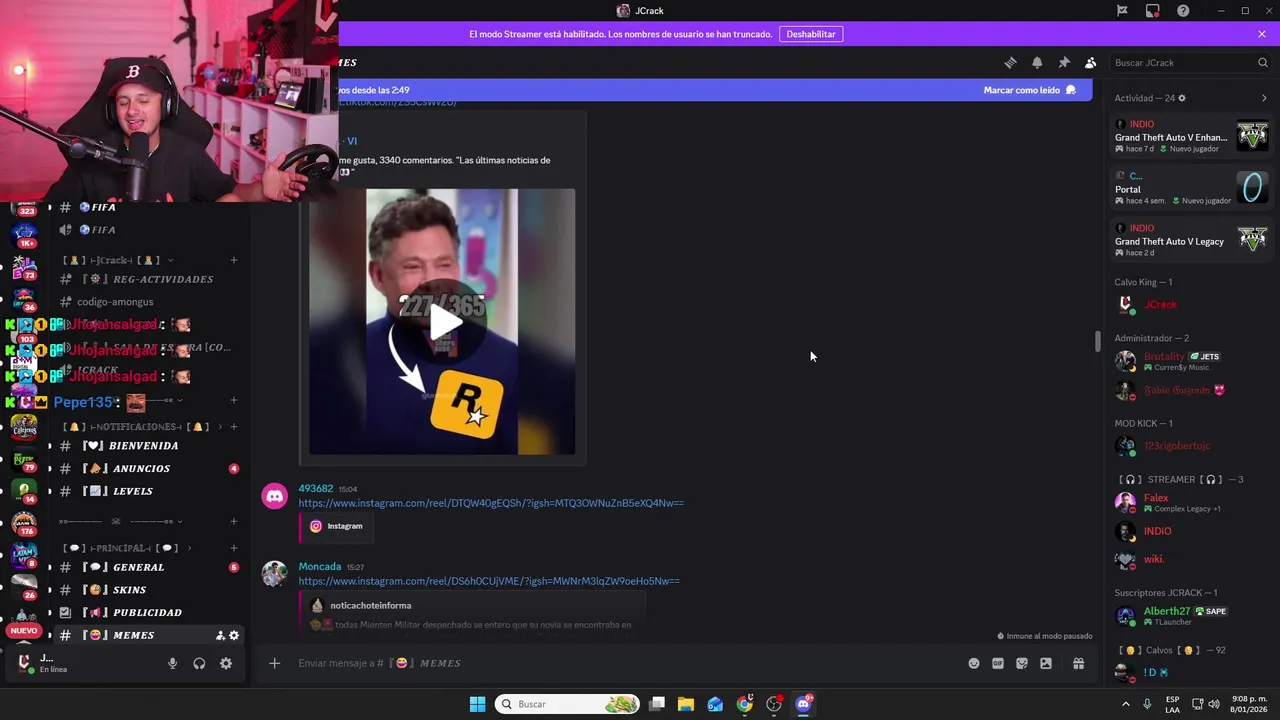The height and width of the screenshot is (720, 1280).
Task: Add channel plus next to JCrack category
Action: (x=234, y=260)
